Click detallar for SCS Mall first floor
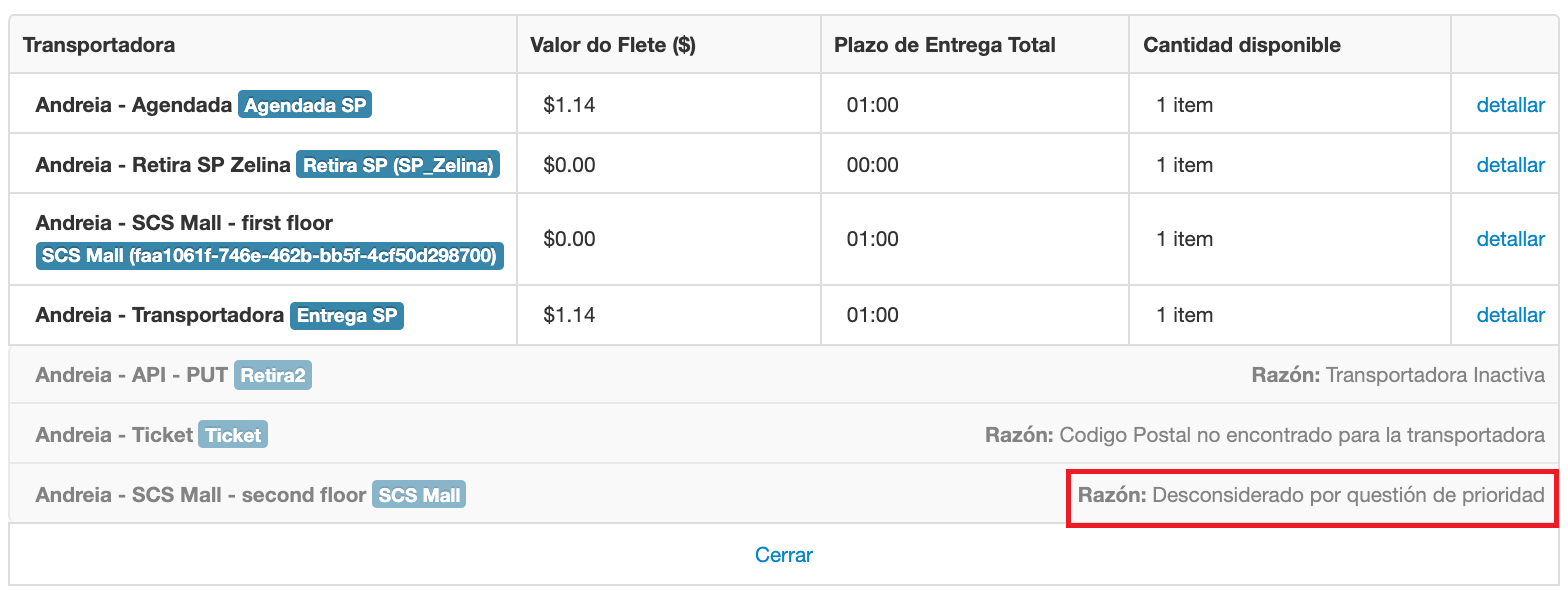The width and height of the screenshot is (1568, 596). click(x=1510, y=239)
